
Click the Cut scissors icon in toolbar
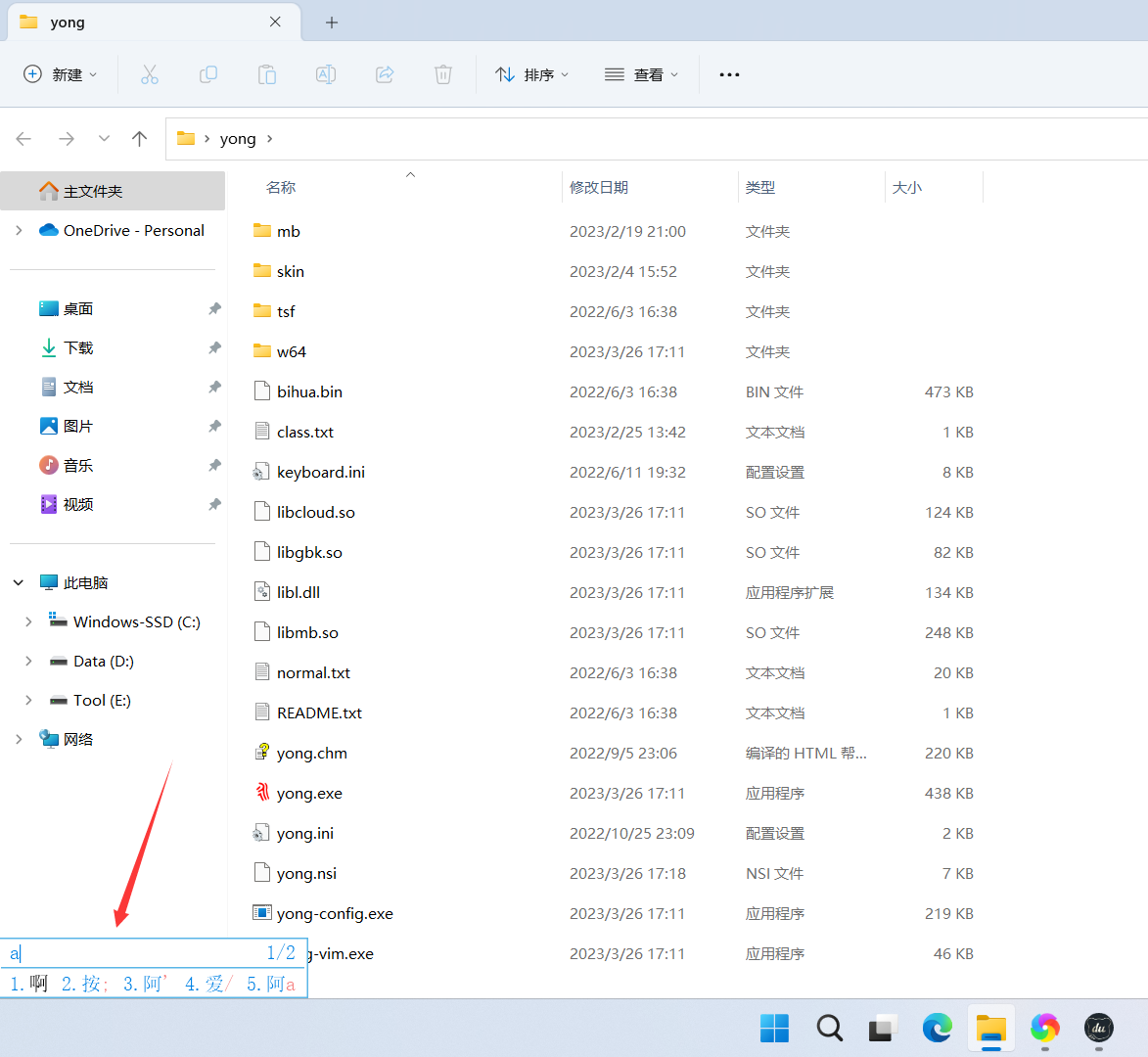tap(150, 74)
